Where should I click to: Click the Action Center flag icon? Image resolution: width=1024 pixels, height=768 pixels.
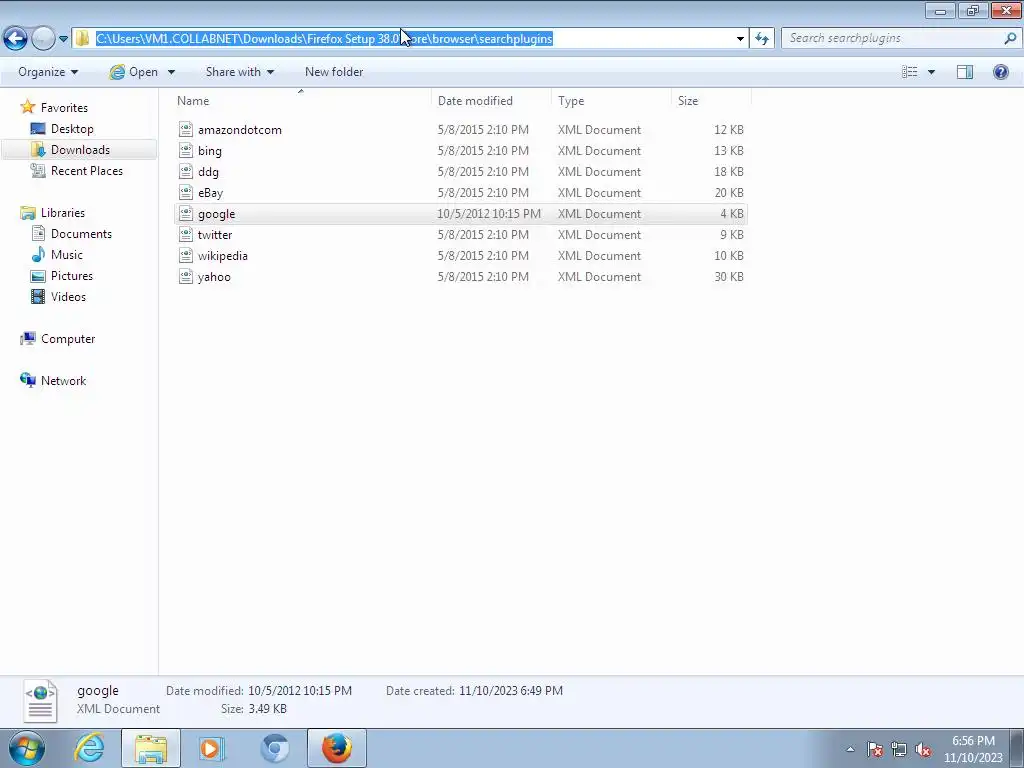[x=875, y=749]
